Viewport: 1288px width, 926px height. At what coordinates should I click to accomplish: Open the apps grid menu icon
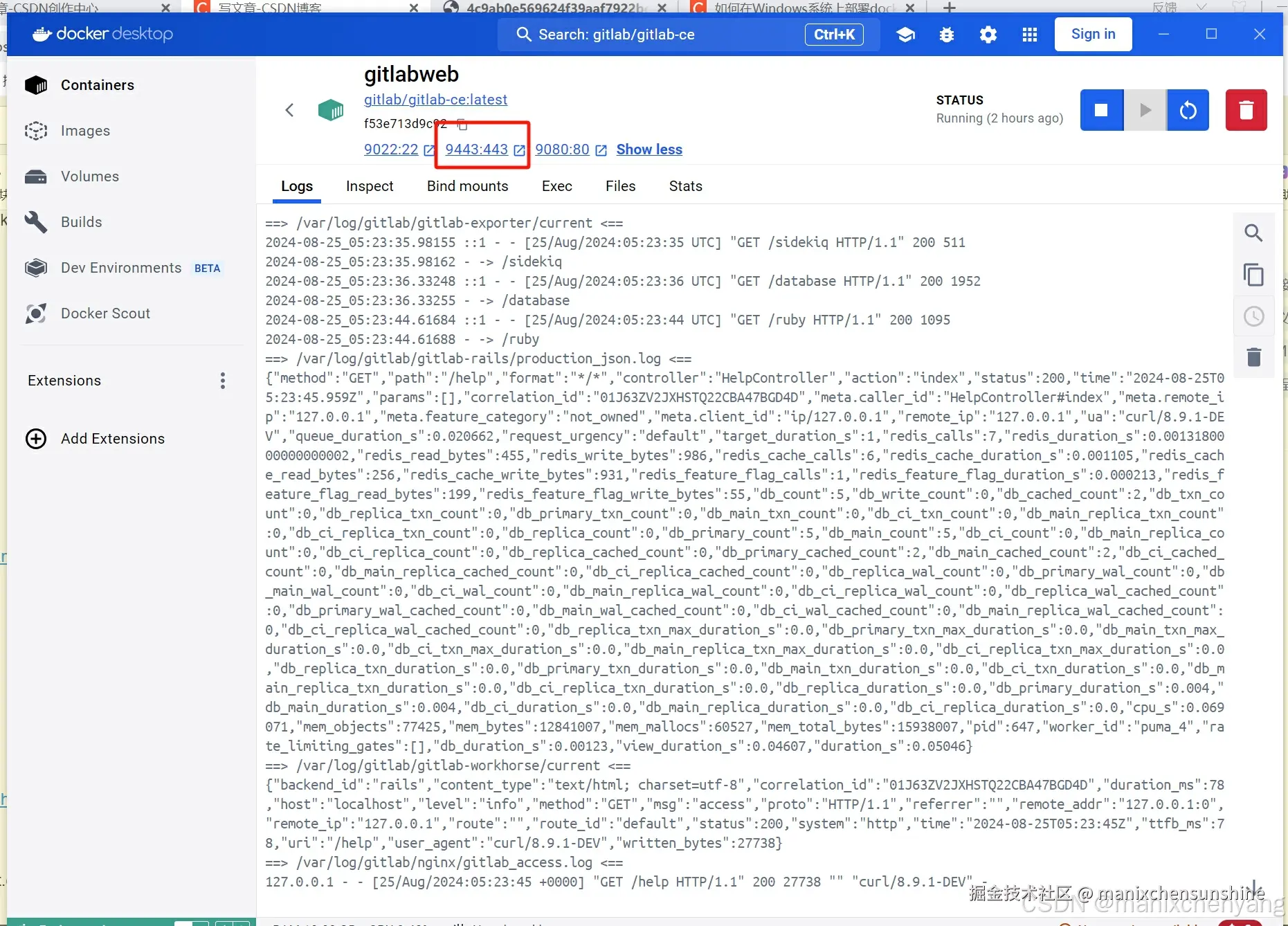pyautogui.click(x=1030, y=35)
